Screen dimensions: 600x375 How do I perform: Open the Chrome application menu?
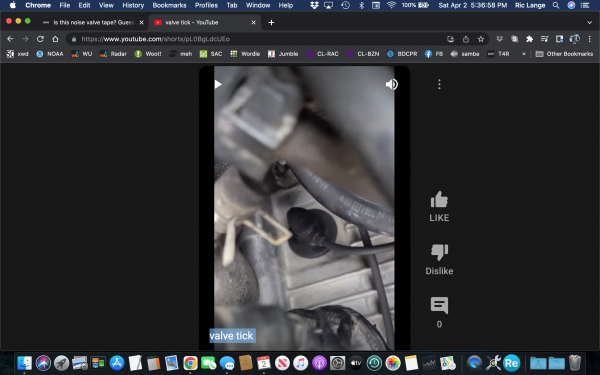38,5
